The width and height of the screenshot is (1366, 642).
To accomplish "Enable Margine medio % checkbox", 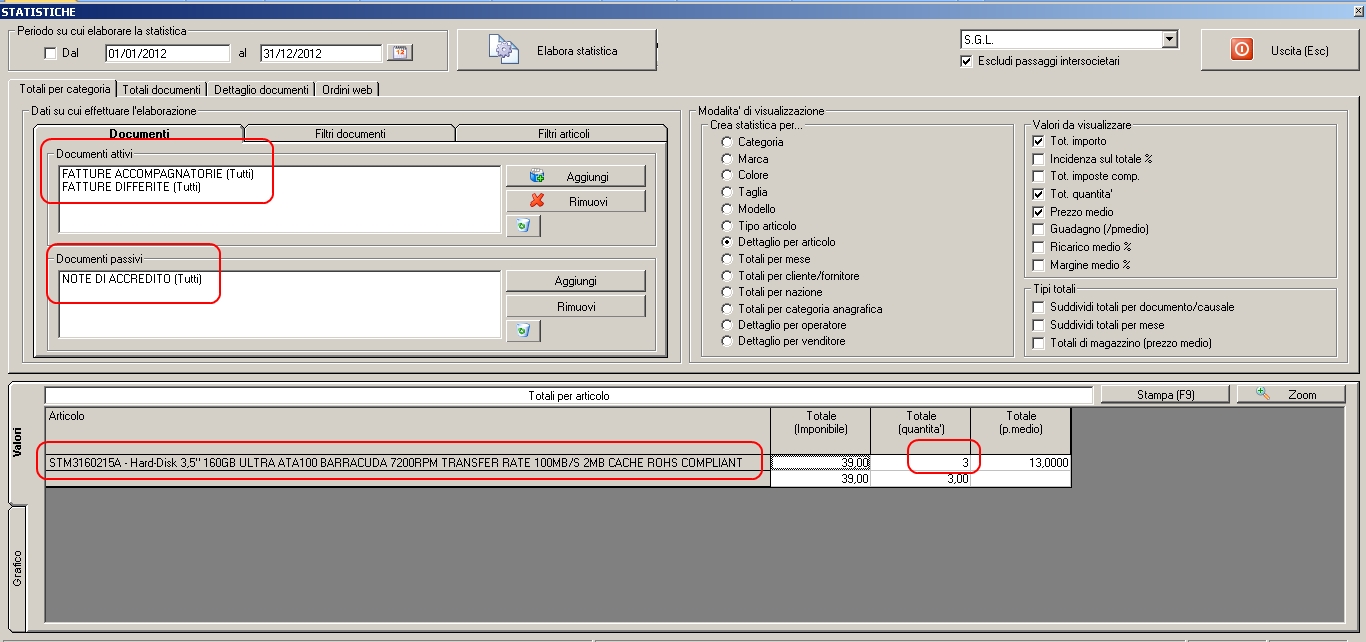I will click(1039, 265).
